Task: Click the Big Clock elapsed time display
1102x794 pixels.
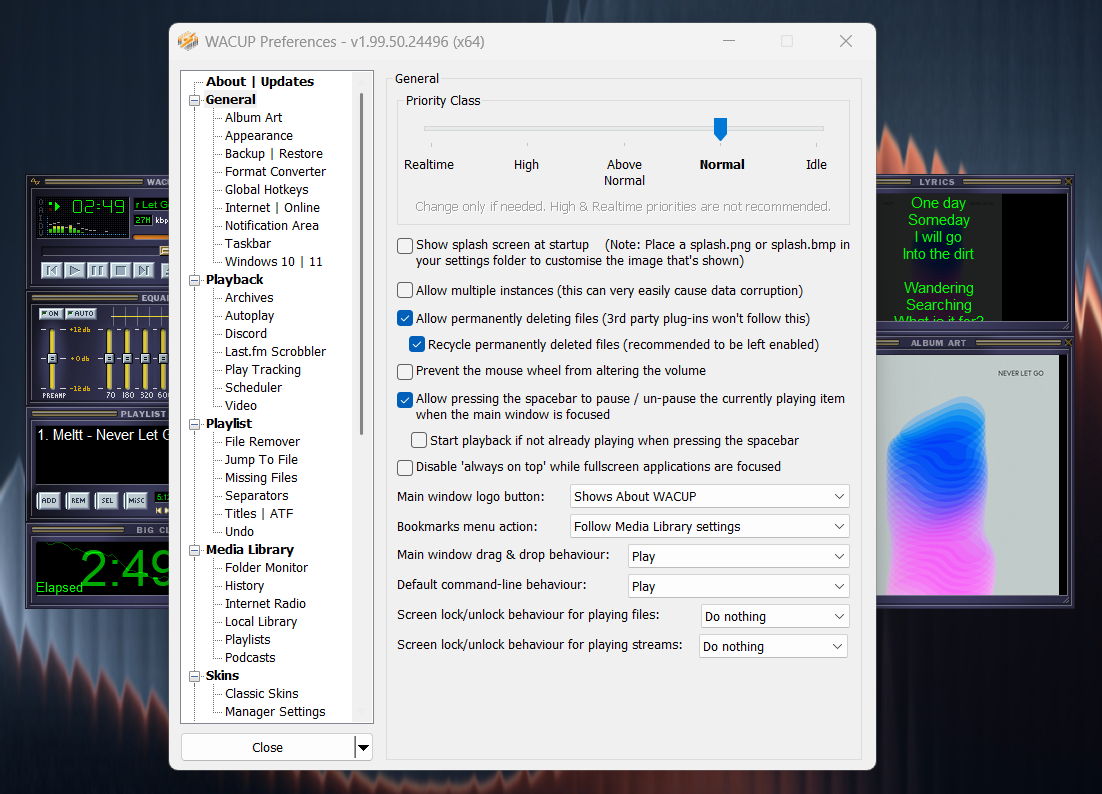Action: pyautogui.click(x=103, y=568)
